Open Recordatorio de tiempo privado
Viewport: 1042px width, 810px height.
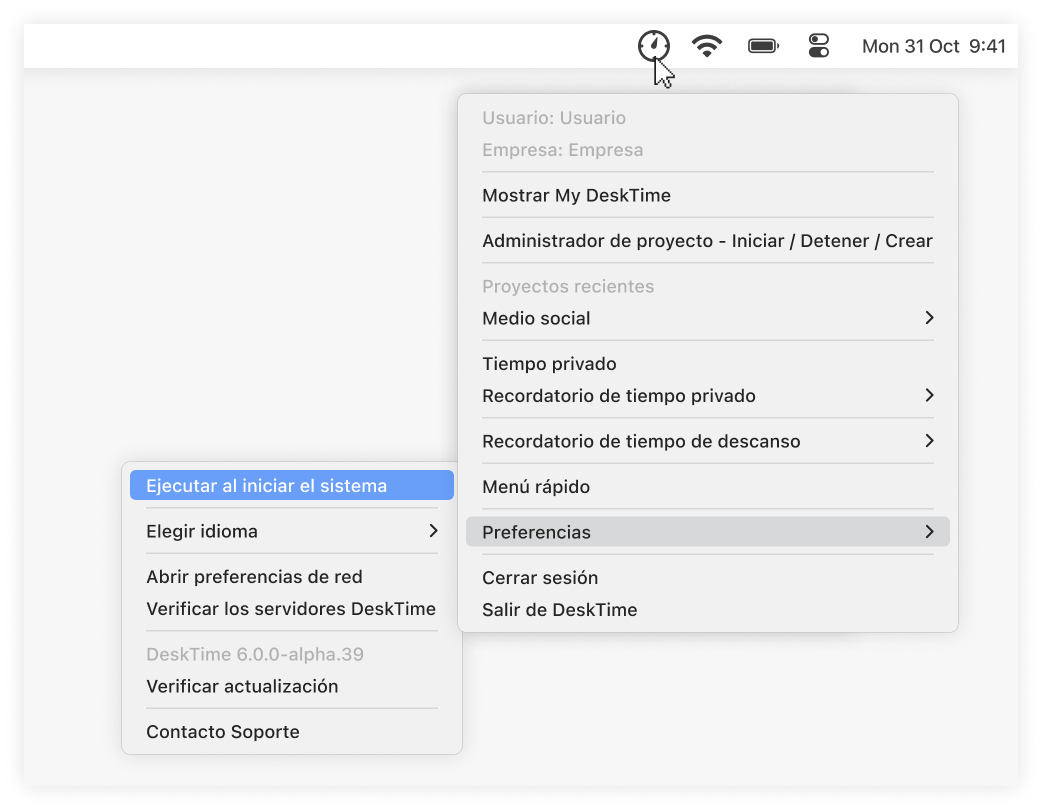pyautogui.click(x=708, y=396)
